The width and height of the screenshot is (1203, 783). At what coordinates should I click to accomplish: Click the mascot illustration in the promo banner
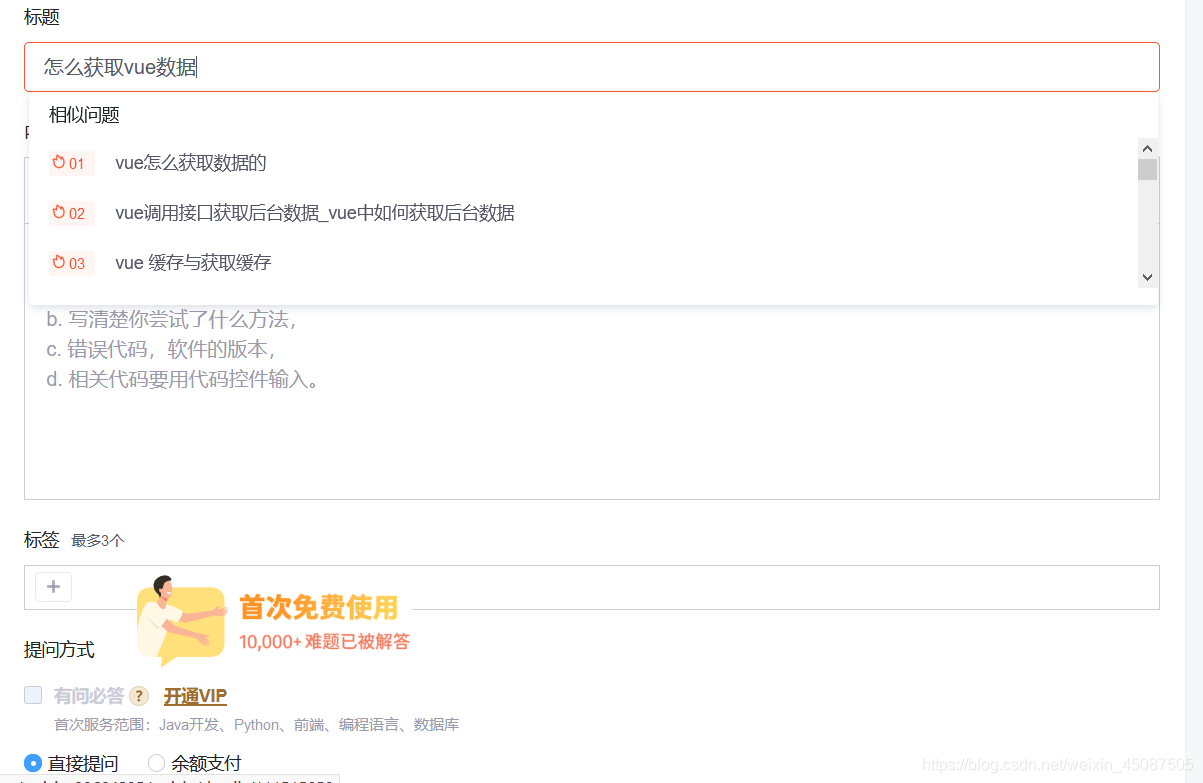pos(180,615)
